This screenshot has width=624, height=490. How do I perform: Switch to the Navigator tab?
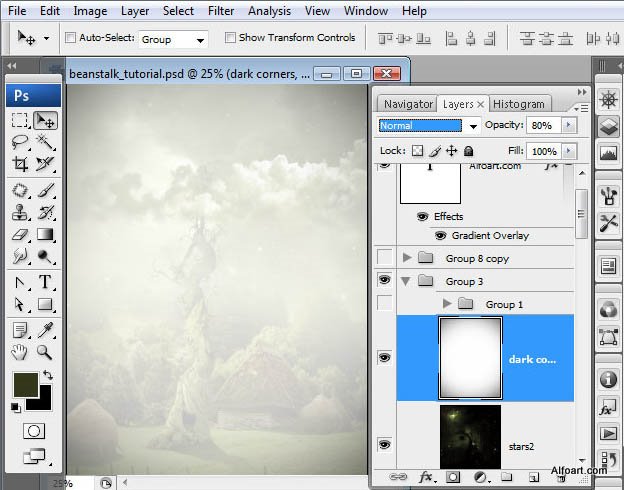(408, 104)
